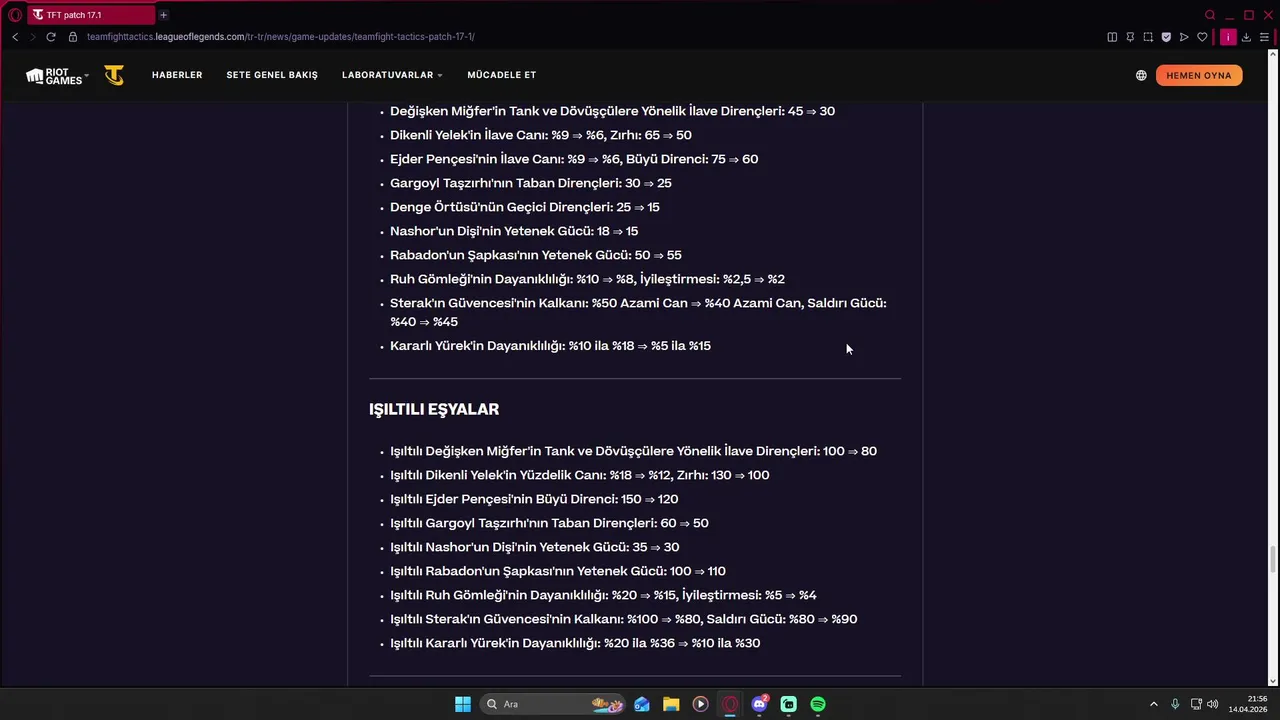1280x720 pixels.
Task: Bookmark page with heart icon
Action: pos(1202,37)
